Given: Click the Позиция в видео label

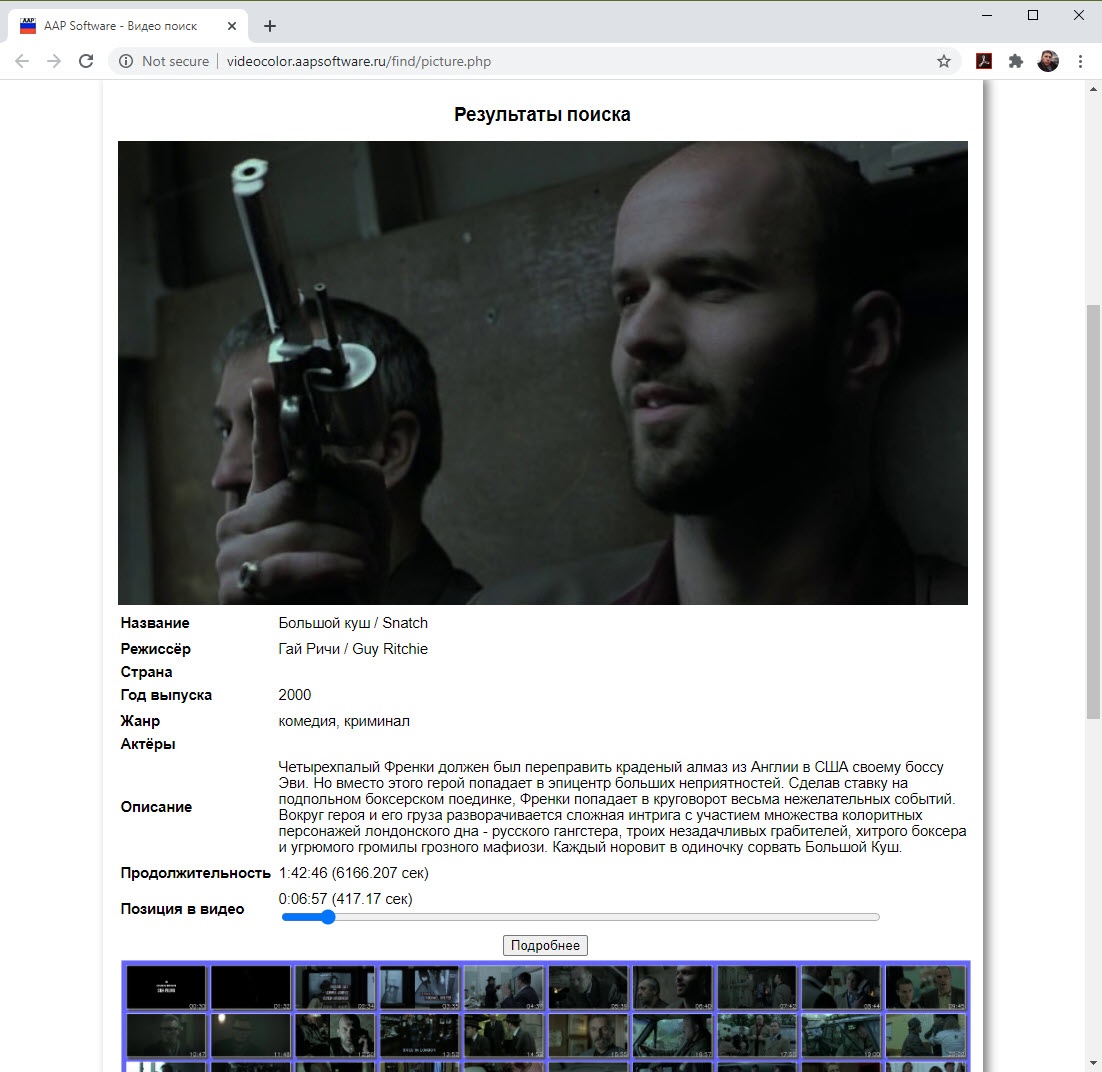Looking at the screenshot, I should coord(182,909).
